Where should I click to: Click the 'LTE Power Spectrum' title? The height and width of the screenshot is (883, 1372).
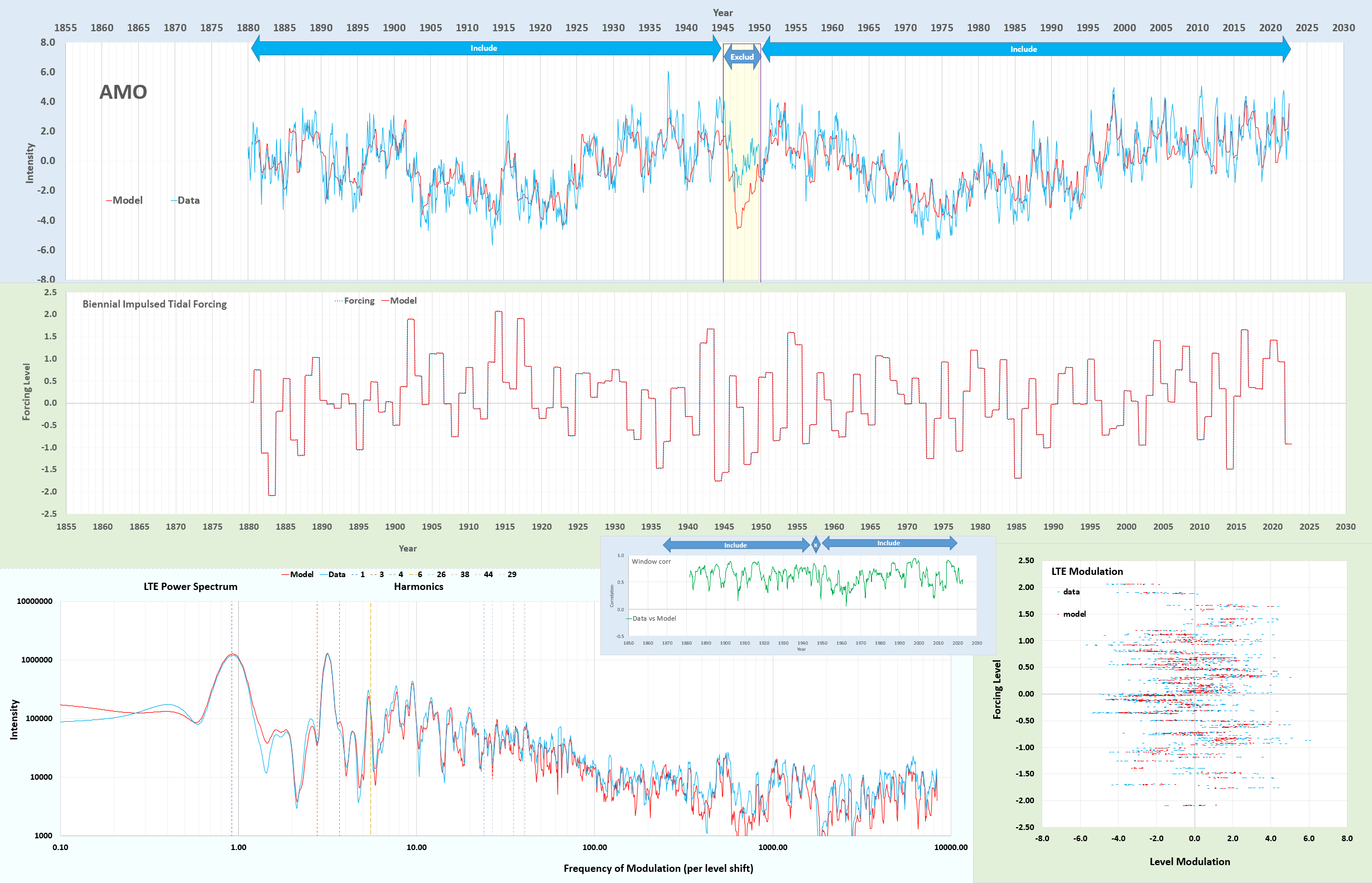pyautogui.click(x=190, y=587)
